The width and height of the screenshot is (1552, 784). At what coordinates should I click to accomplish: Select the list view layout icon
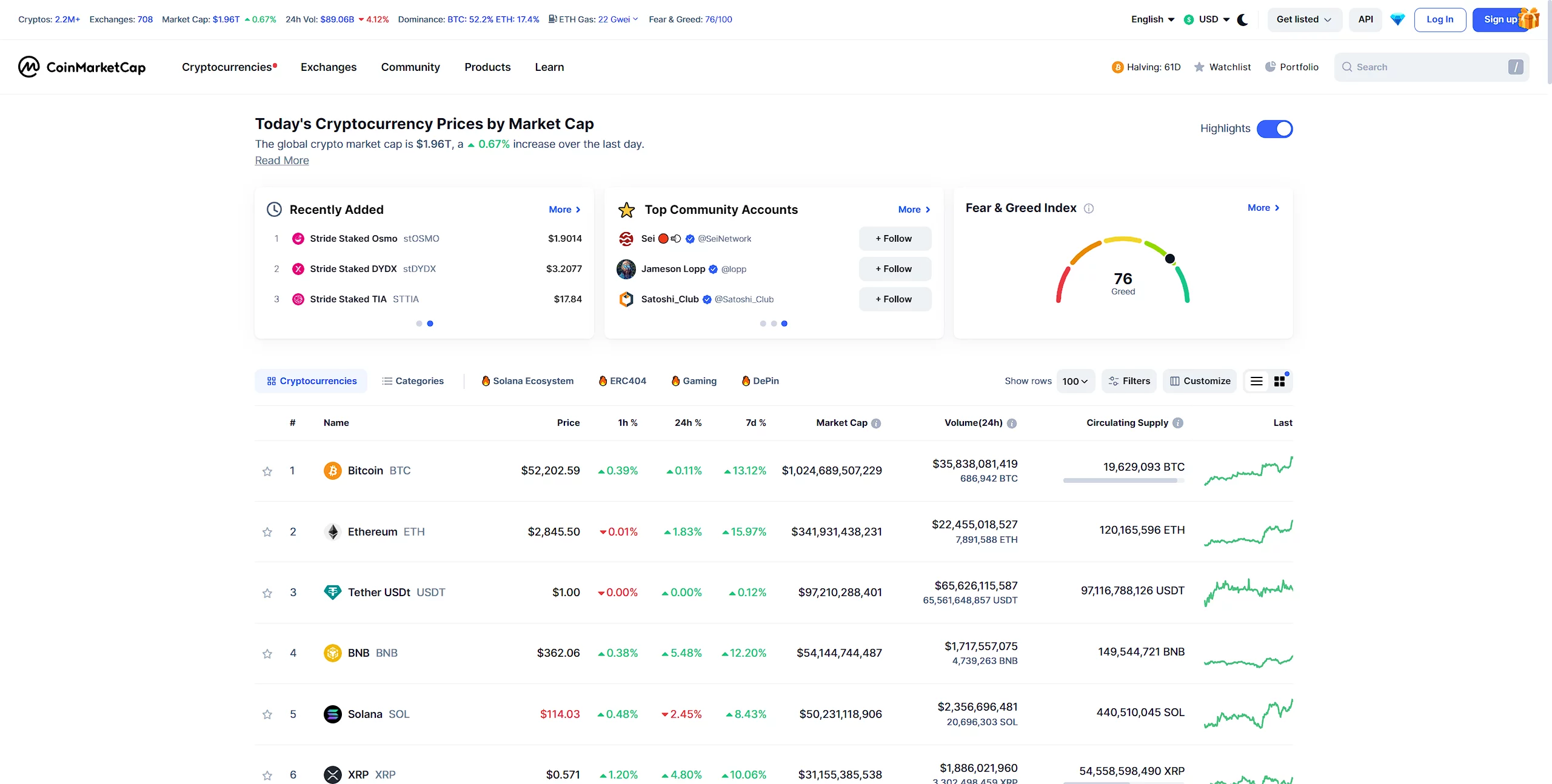(x=1257, y=381)
